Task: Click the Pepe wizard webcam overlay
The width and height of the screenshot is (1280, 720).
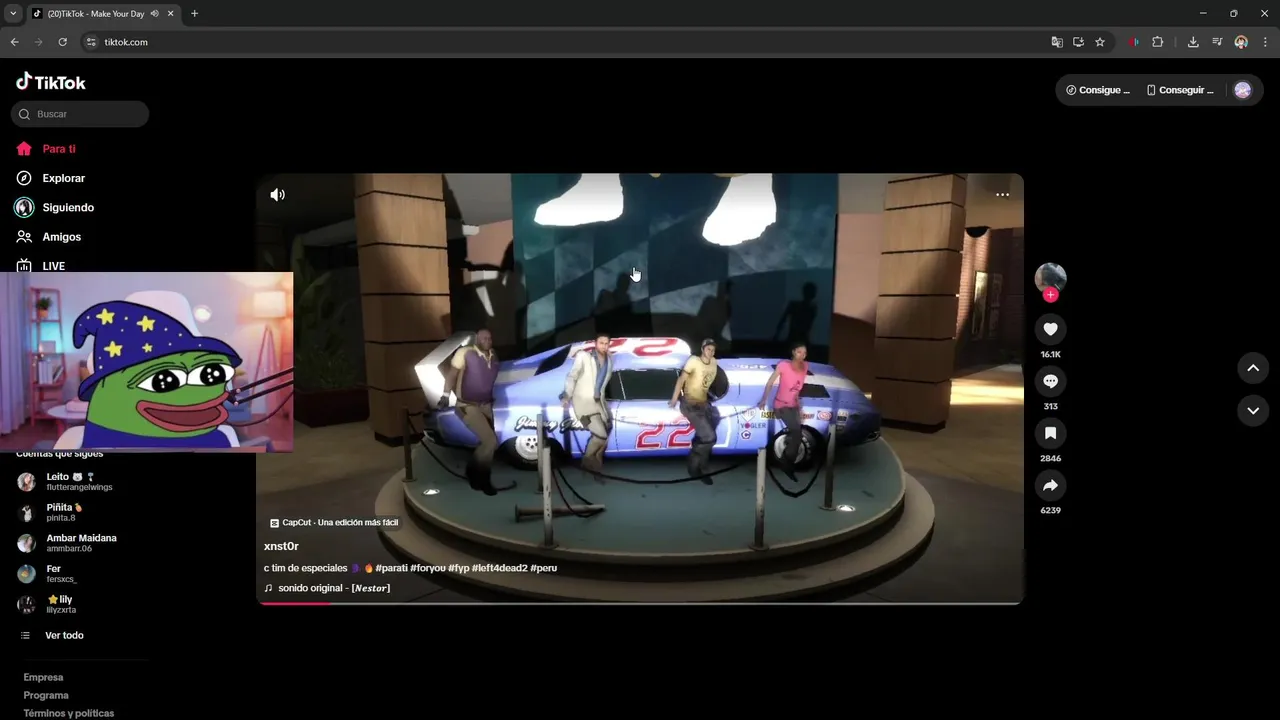Action: coord(146,362)
